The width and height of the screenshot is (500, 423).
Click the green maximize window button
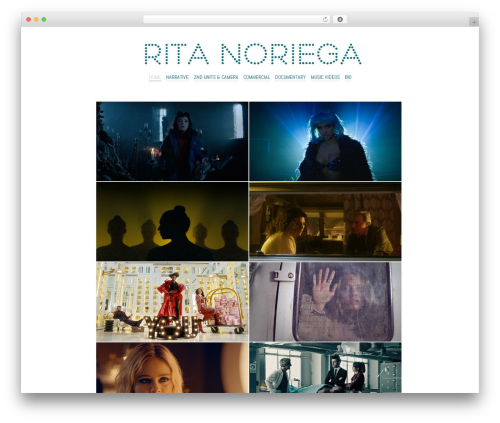44,19
